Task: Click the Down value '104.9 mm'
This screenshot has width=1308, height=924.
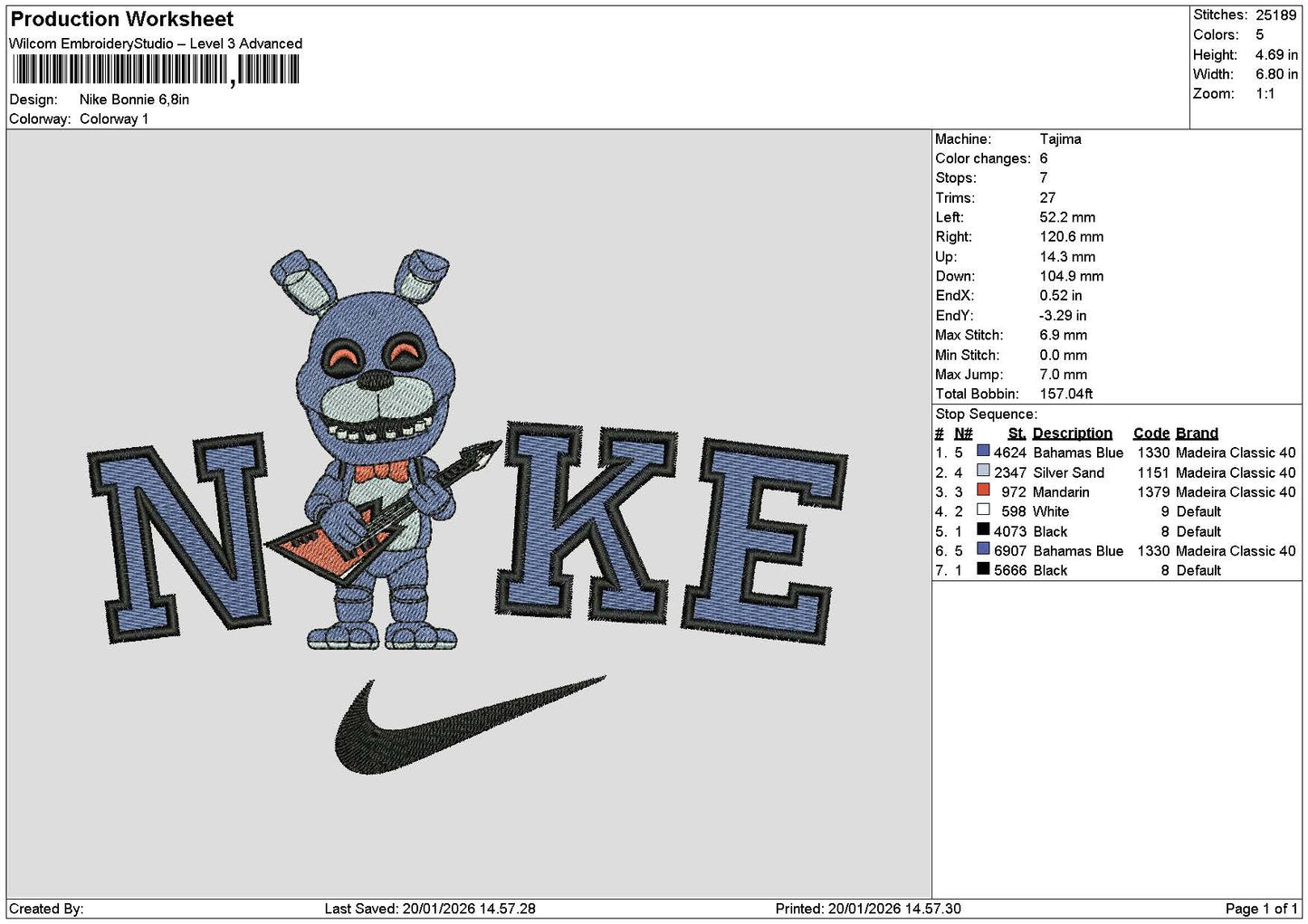Action: (x=1071, y=276)
